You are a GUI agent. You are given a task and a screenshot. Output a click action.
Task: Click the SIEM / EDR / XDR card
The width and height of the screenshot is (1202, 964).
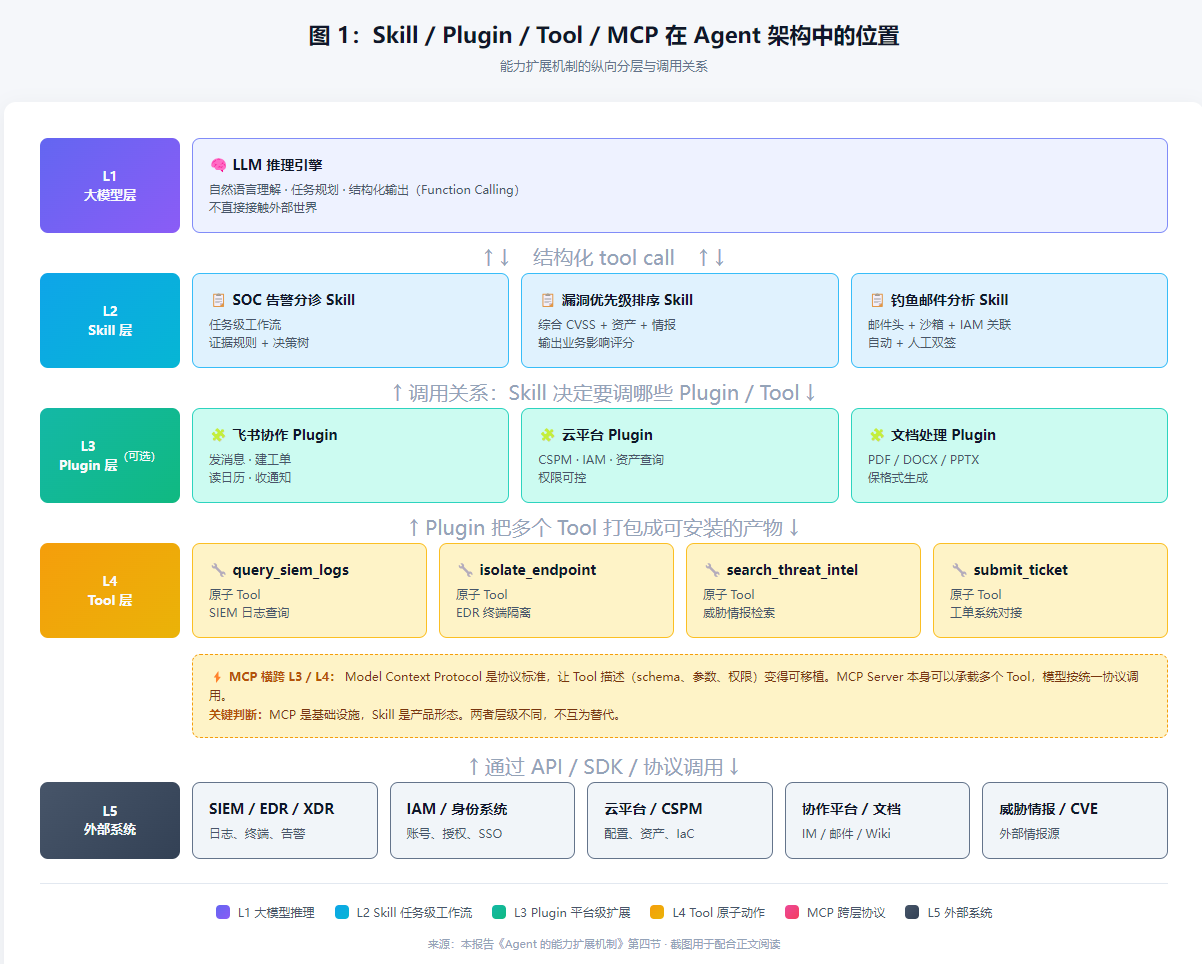pyautogui.click(x=285, y=820)
